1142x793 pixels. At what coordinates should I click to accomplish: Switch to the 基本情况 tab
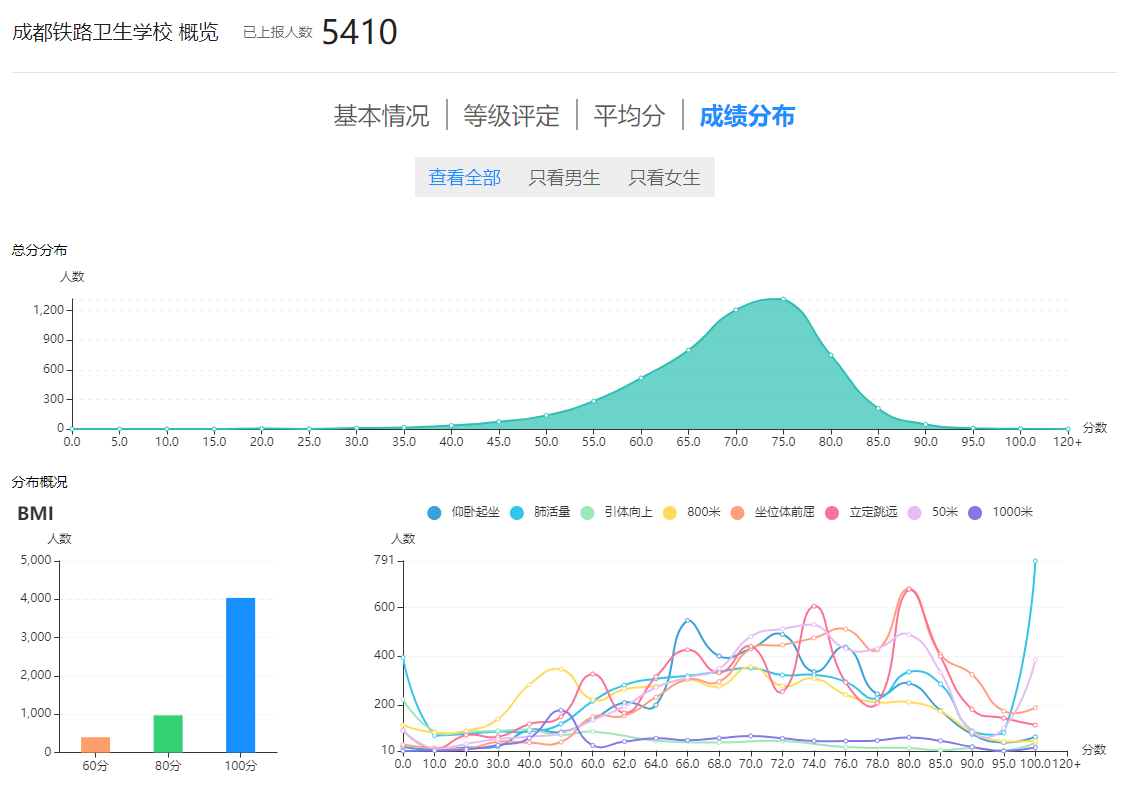click(381, 116)
